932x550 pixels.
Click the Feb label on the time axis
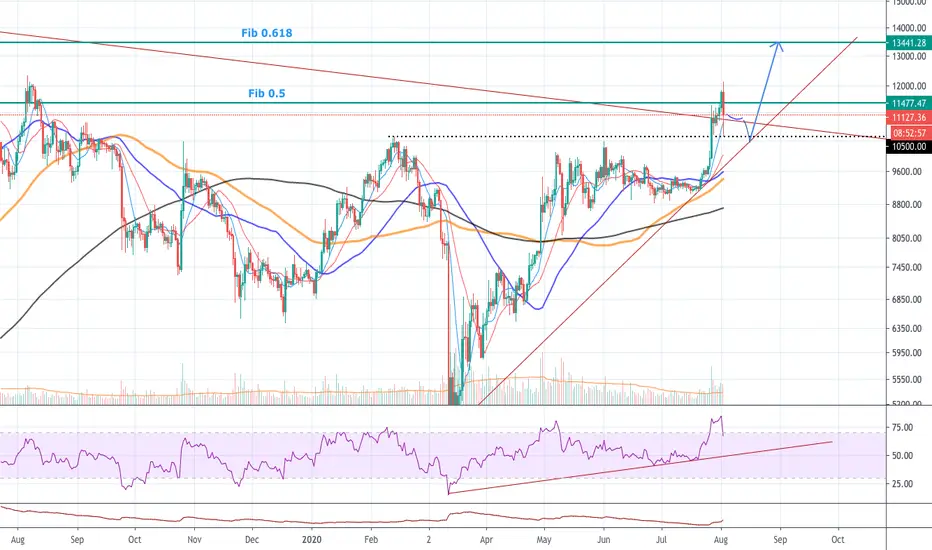(x=371, y=540)
